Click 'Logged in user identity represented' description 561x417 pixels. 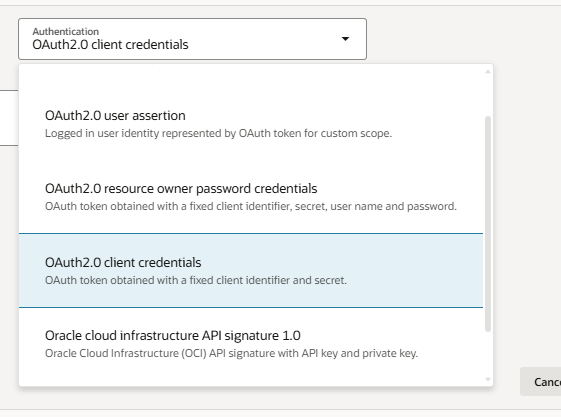point(218,133)
